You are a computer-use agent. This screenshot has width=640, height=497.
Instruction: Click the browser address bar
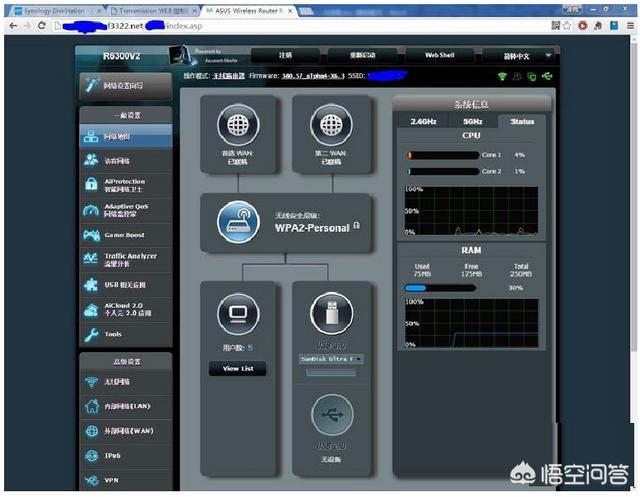pyautogui.click(x=302, y=26)
